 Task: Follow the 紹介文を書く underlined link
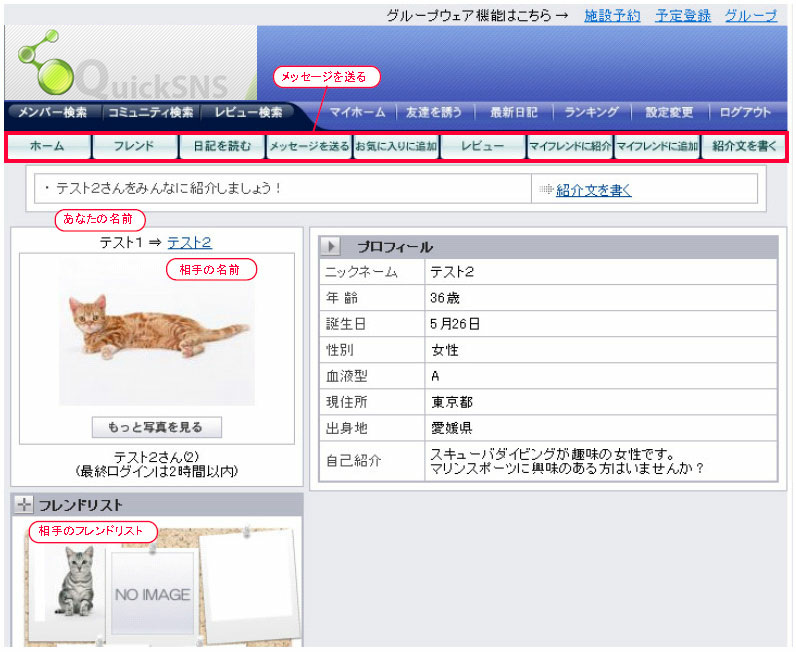593,190
